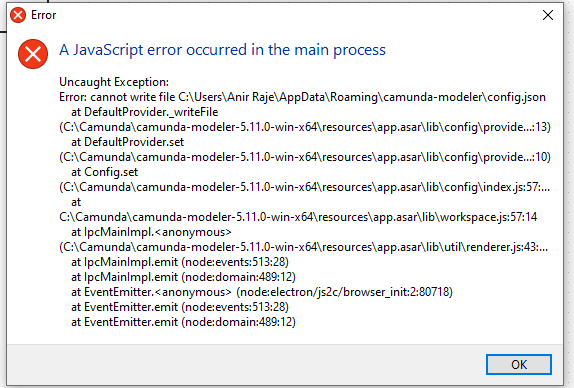
Task: Click the small red error icon in title bar
Action: click(x=18, y=15)
